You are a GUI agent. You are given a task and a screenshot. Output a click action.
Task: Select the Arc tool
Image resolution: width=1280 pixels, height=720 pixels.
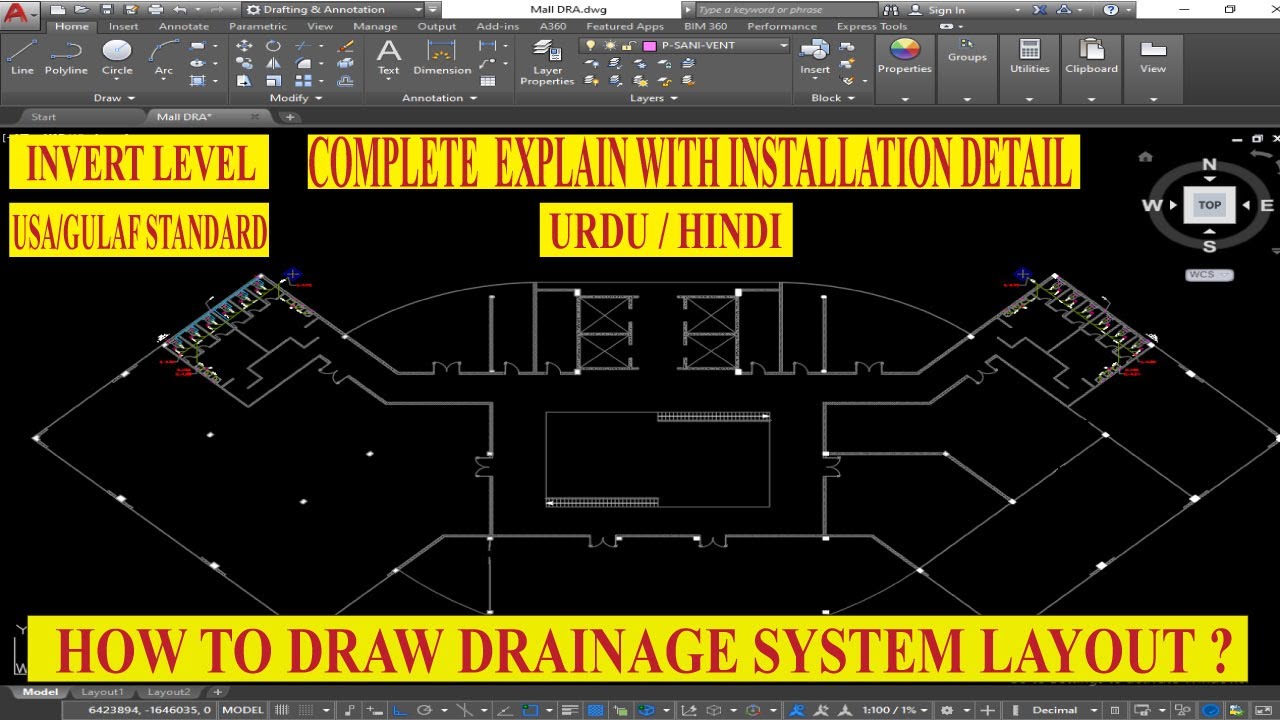coord(163,57)
